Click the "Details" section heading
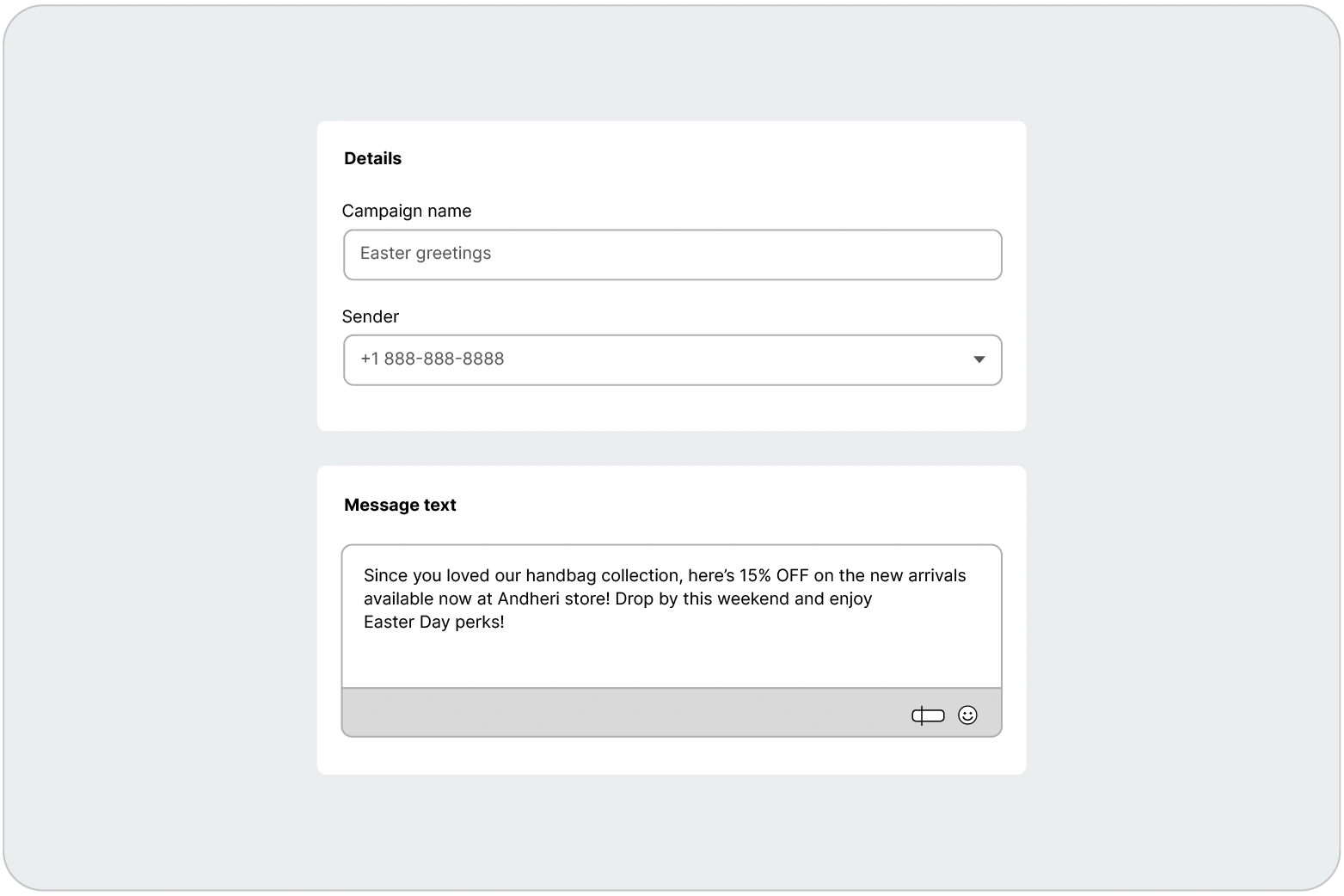 point(372,159)
